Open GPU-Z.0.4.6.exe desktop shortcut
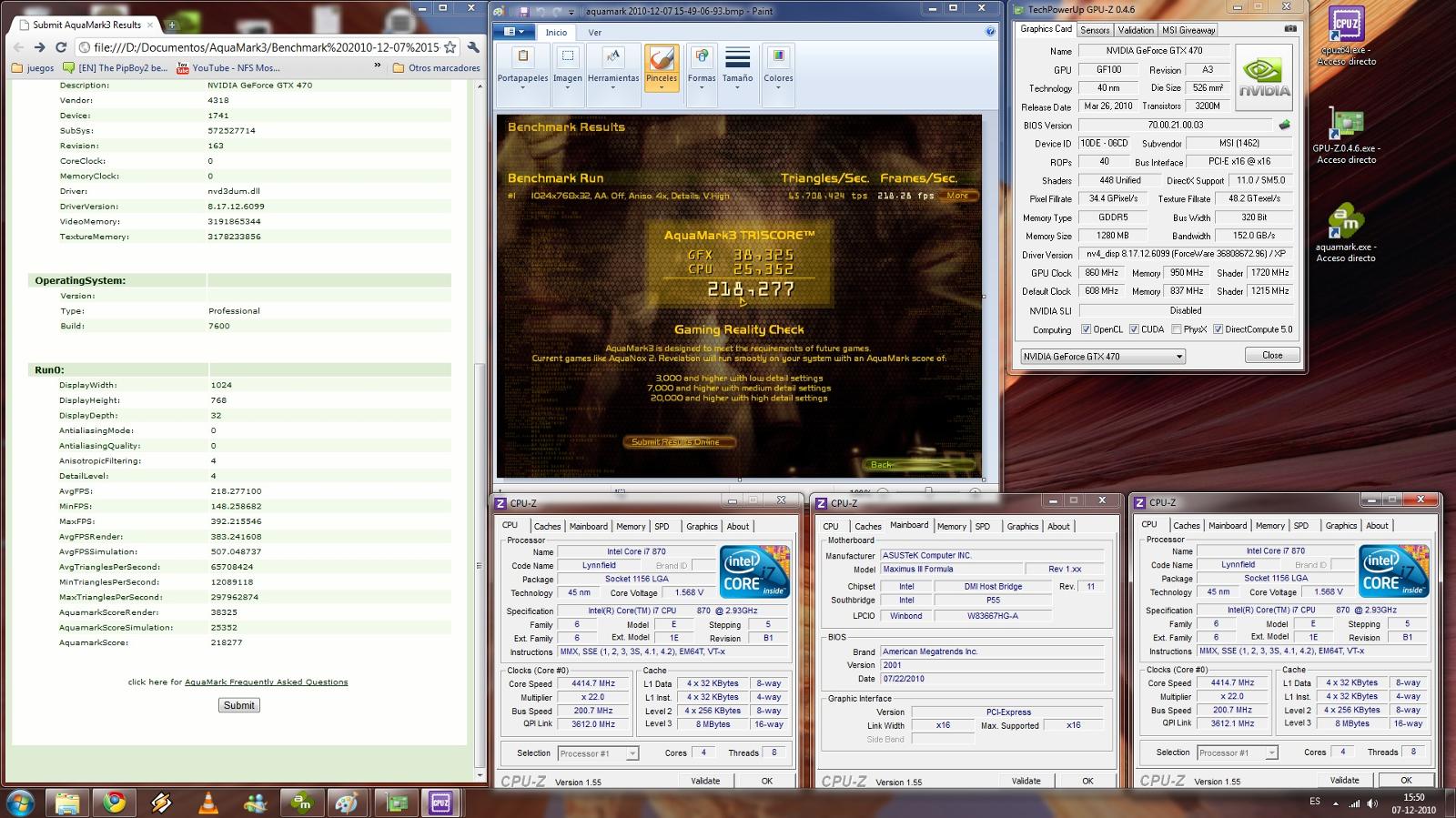Screen dimensions: 1456x818 (1346, 136)
